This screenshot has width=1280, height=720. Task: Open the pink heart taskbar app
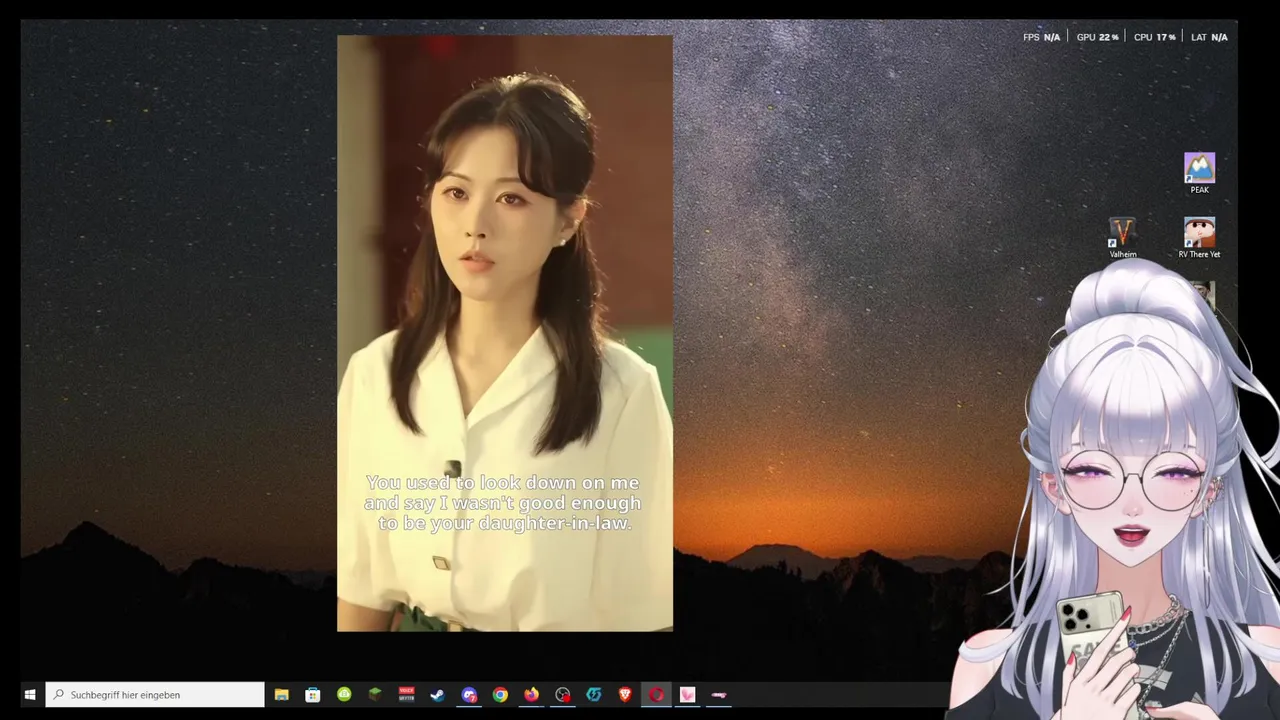click(x=687, y=695)
